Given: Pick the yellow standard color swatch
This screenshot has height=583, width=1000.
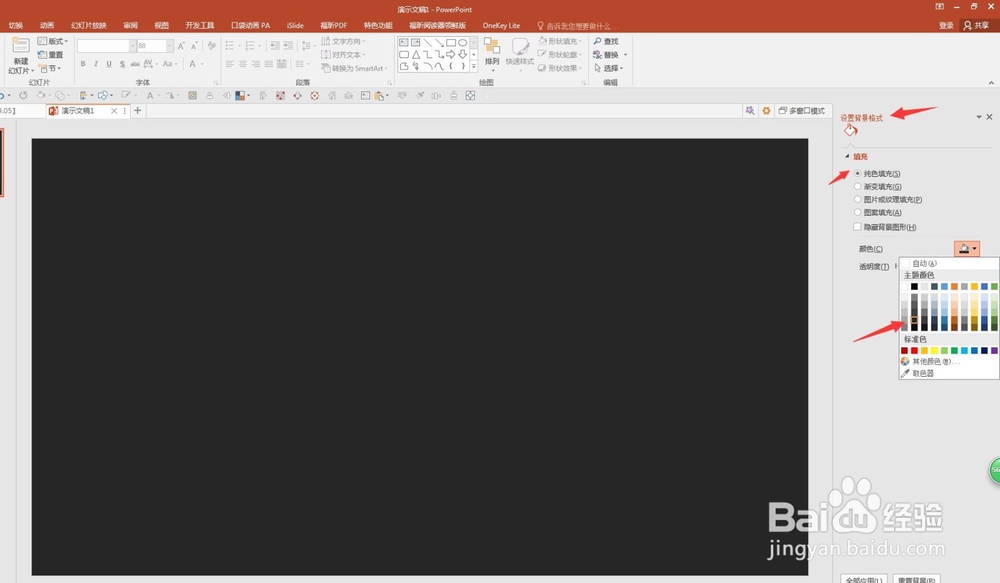Looking at the screenshot, I should pyautogui.click(x=934, y=350).
